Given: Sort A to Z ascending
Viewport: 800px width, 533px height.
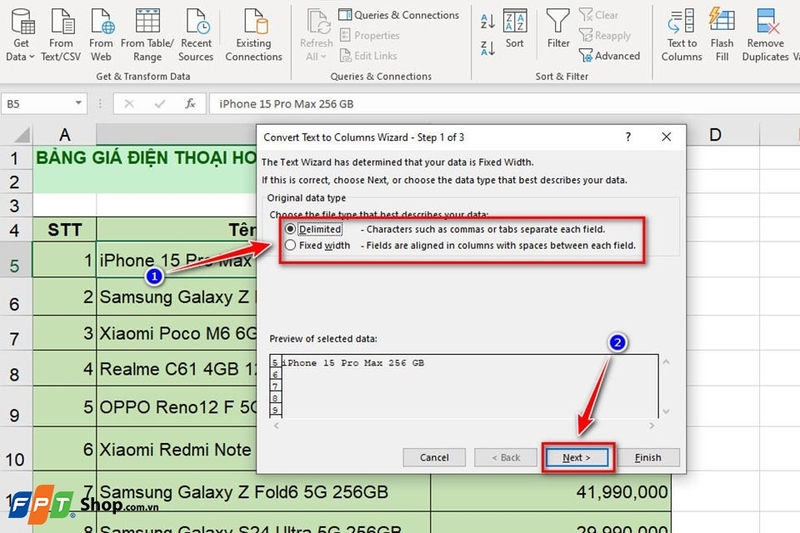Looking at the screenshot, I should (488, 21).
